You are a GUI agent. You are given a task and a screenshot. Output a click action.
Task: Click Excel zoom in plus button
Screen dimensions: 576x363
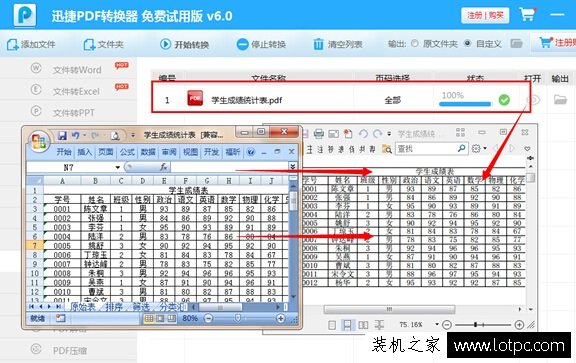click(281, 319)
